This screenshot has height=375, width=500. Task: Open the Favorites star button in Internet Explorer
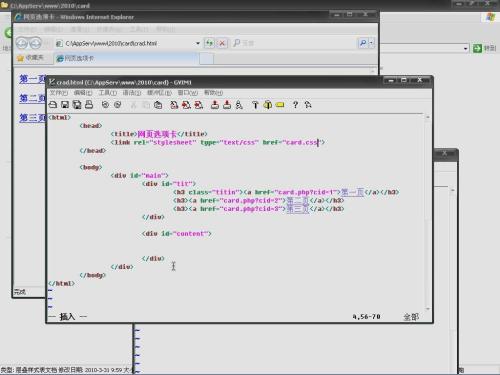pos(30,58)
